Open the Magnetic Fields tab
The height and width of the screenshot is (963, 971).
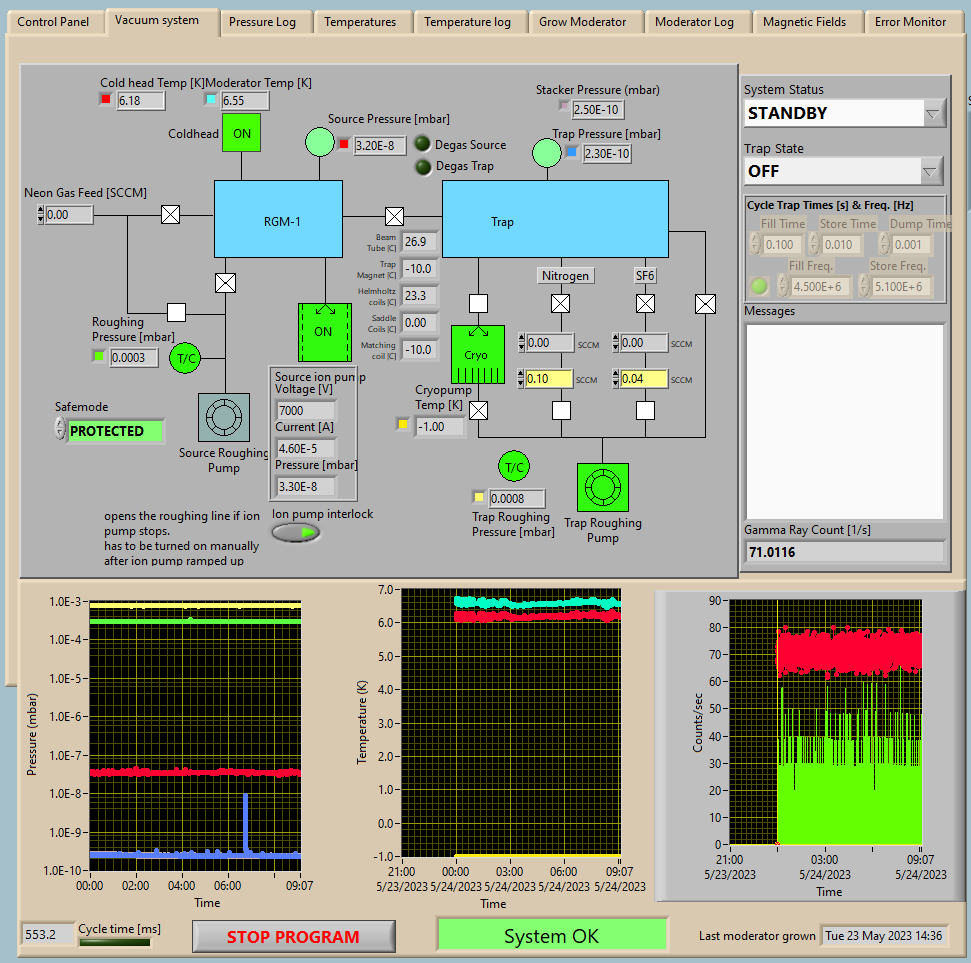[804, 21]
